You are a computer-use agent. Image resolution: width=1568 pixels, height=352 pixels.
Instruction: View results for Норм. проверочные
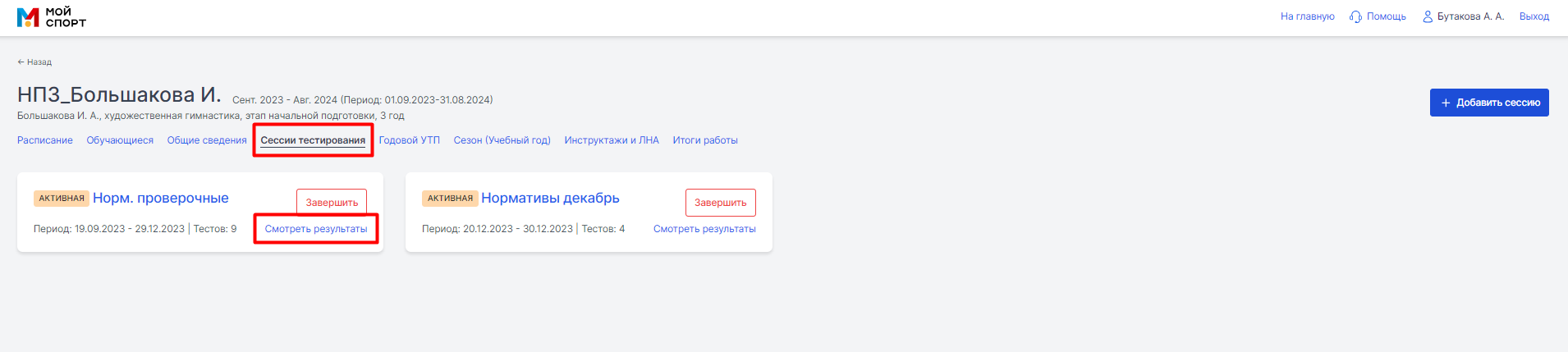point(316,229)
